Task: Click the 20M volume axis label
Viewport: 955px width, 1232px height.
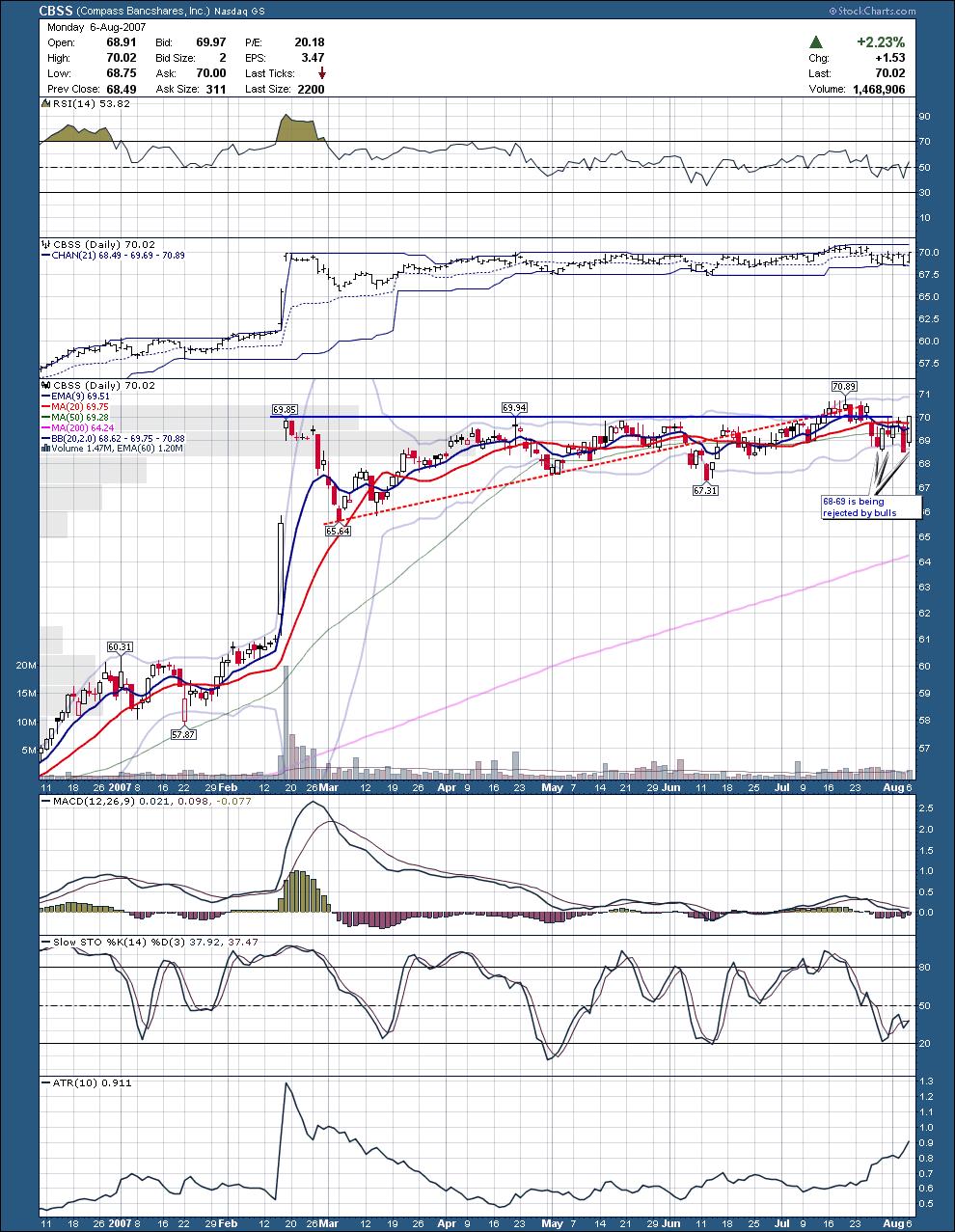Action: tap(26, 666)
